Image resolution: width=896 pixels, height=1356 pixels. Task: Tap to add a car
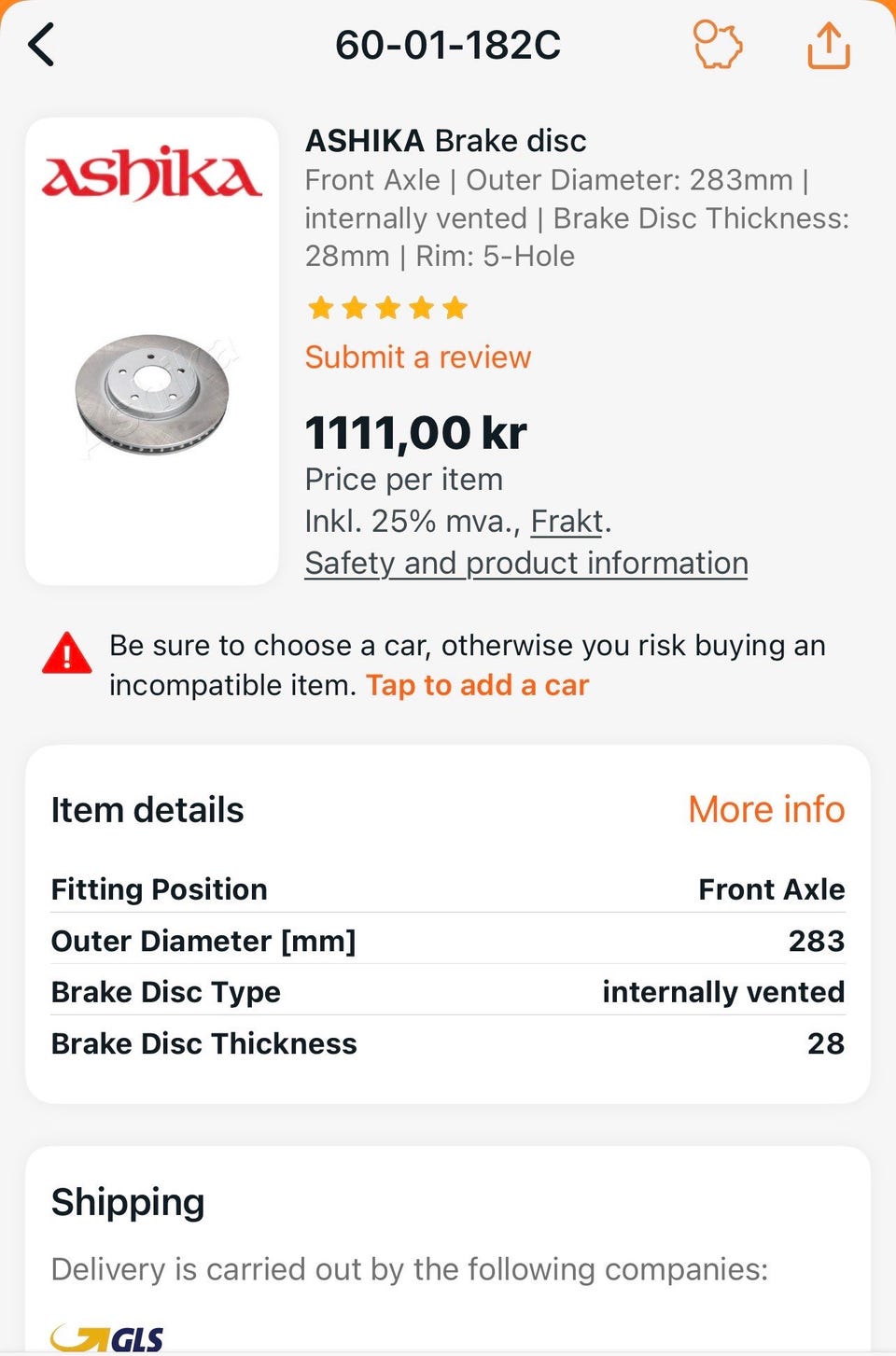click(x=477, y=685)
